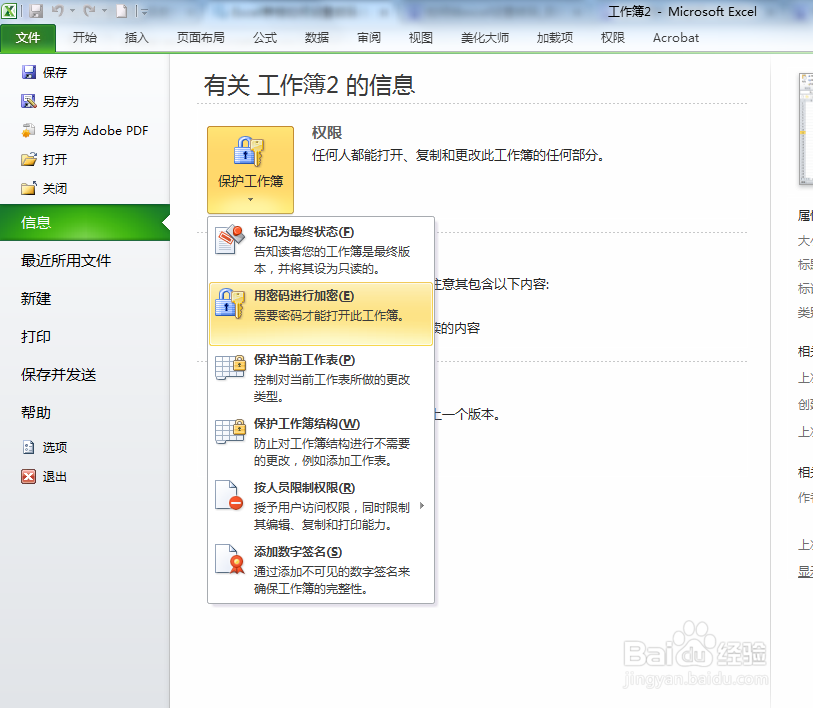This screenshot has width=813, height=708.
Task: Open the 文件 tab
Action: [x=28, y=38]
